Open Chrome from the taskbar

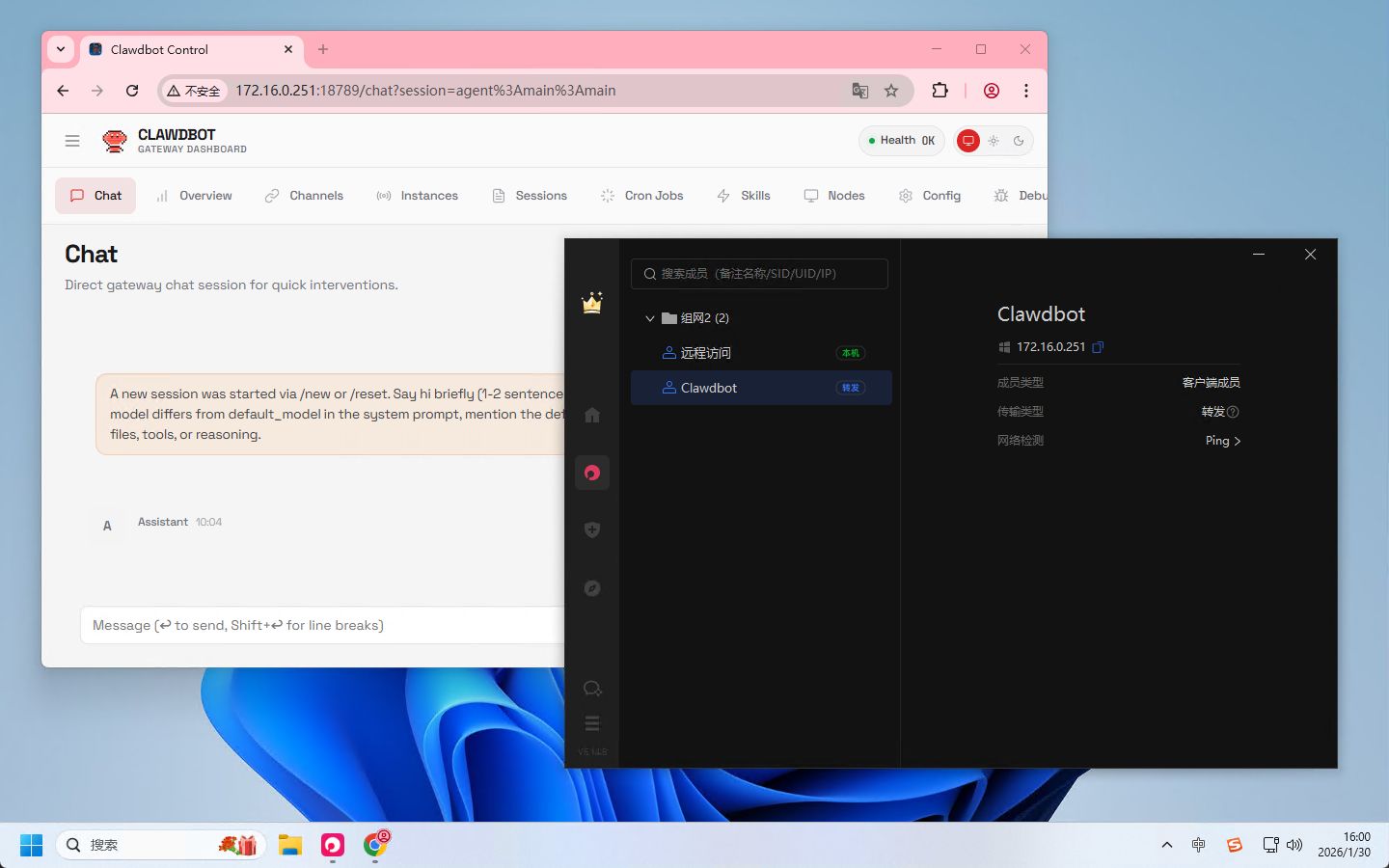point(375,845)
